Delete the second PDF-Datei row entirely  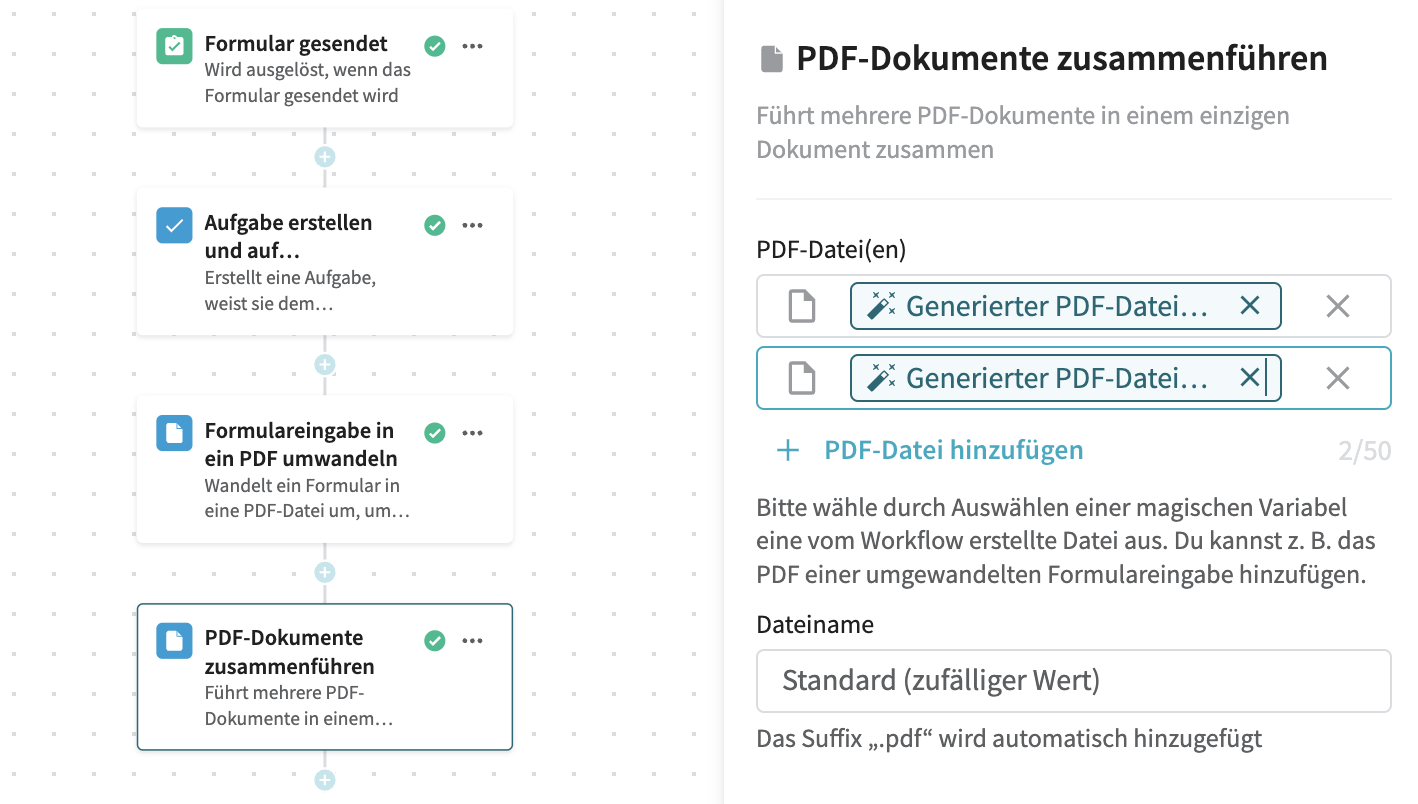(1338, 378)
